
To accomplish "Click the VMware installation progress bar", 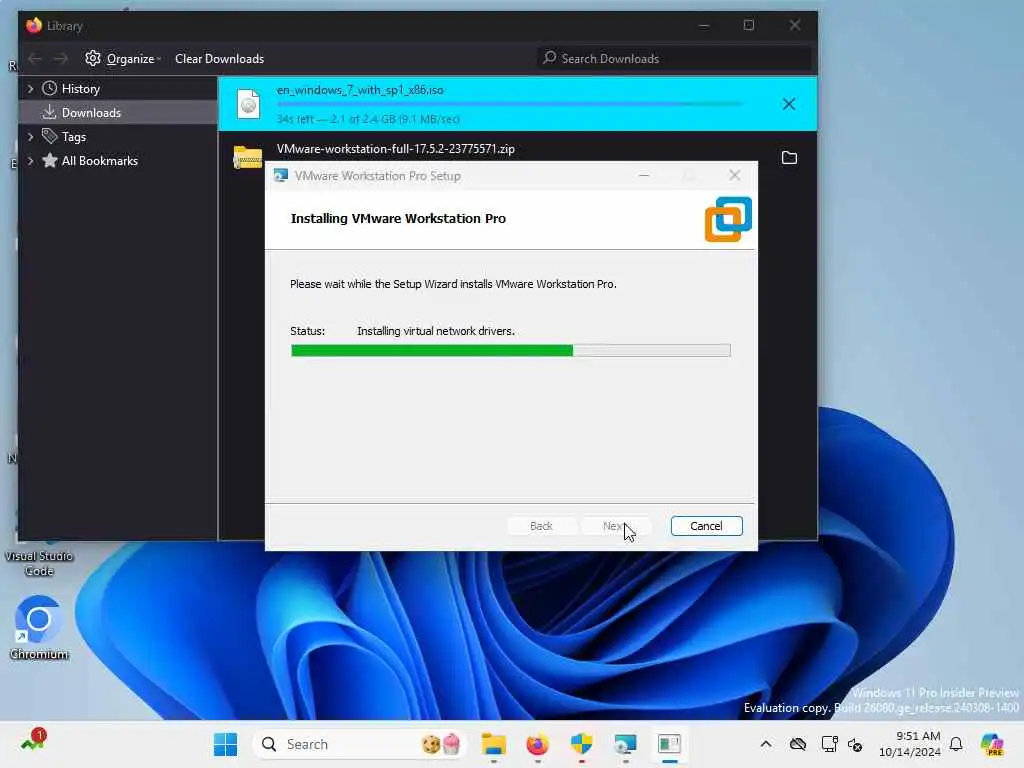I will (511, 351).
